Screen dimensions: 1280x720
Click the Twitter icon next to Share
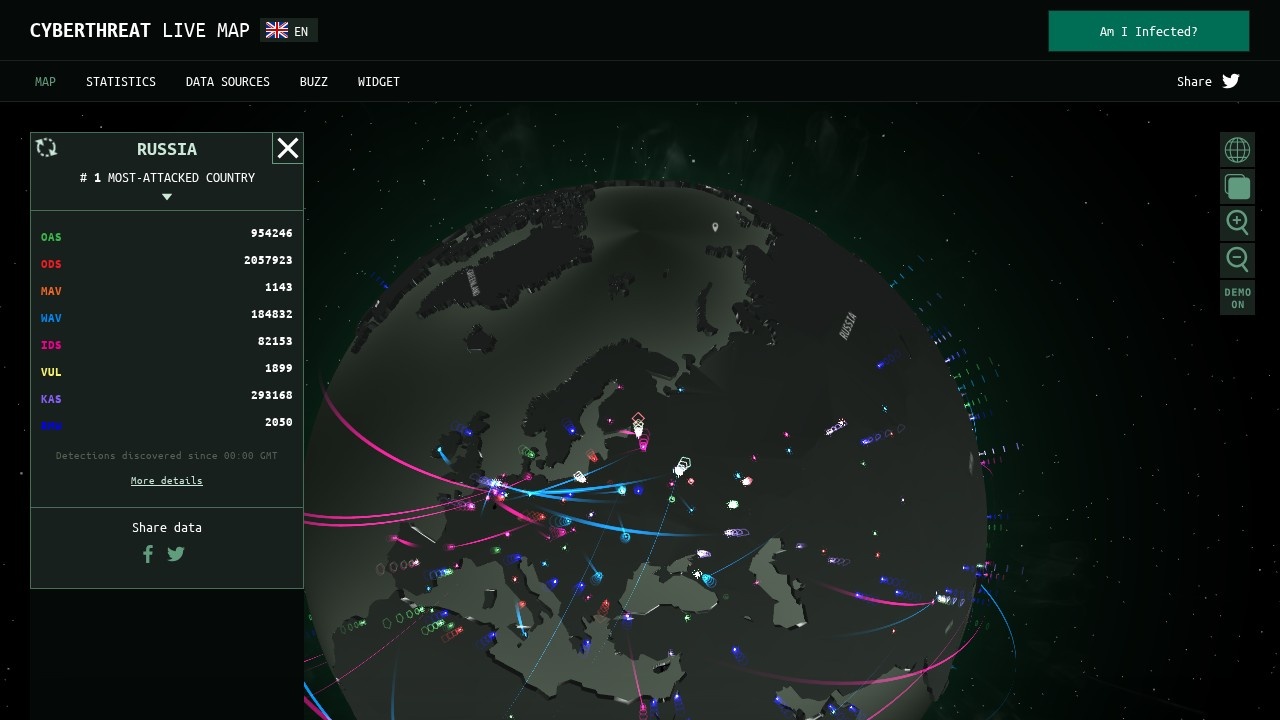tap(1231, 81)
